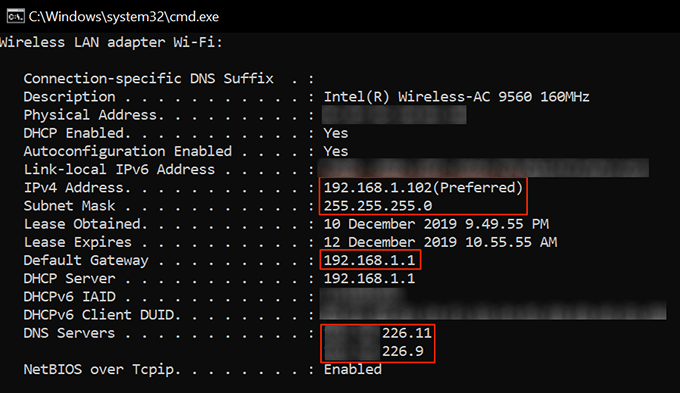Click the blurred Physical Address value
The image size is (680, 393).
(394, 115)
